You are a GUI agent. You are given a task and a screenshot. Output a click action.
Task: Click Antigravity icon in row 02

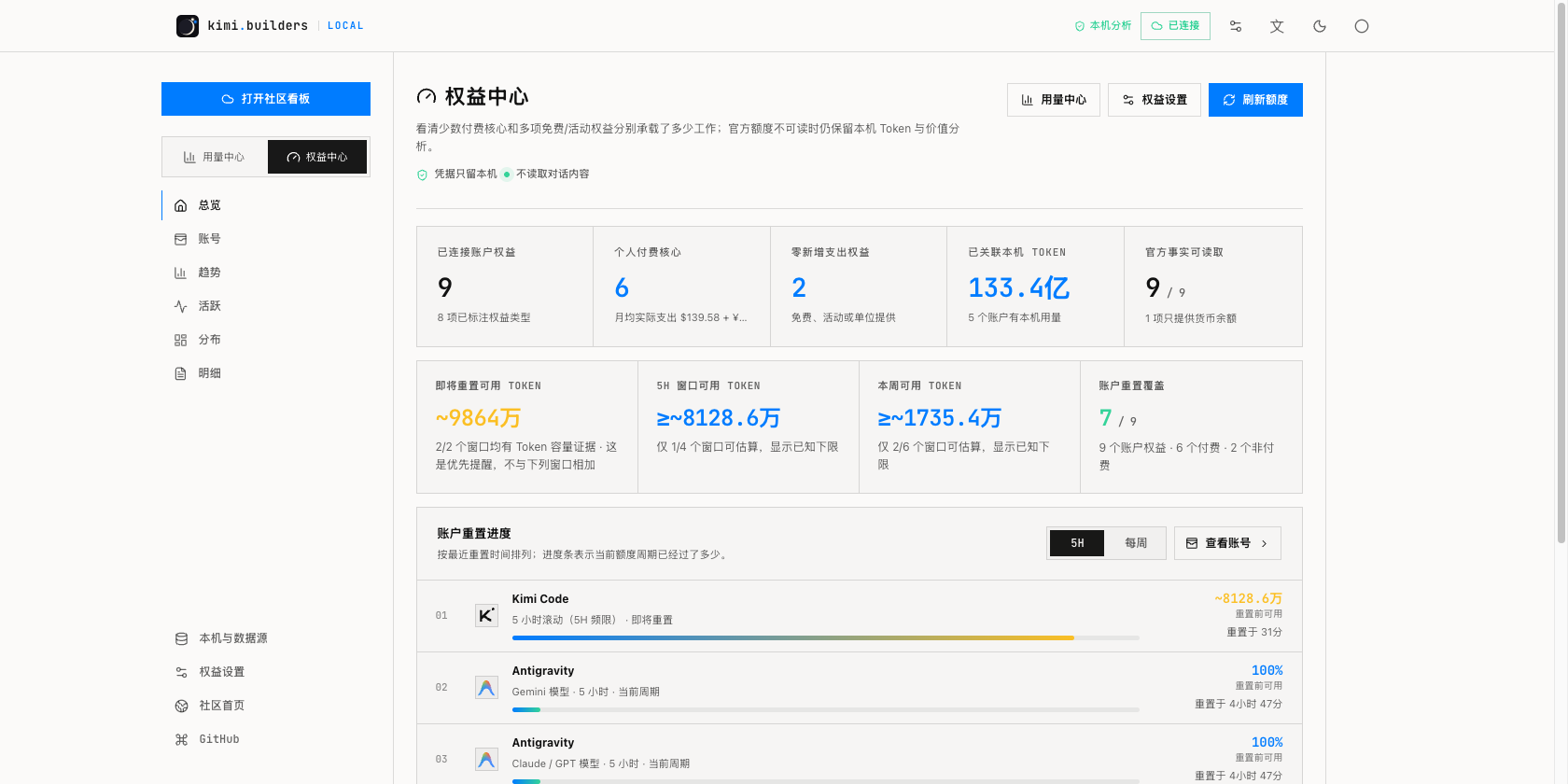pos(486,688)
